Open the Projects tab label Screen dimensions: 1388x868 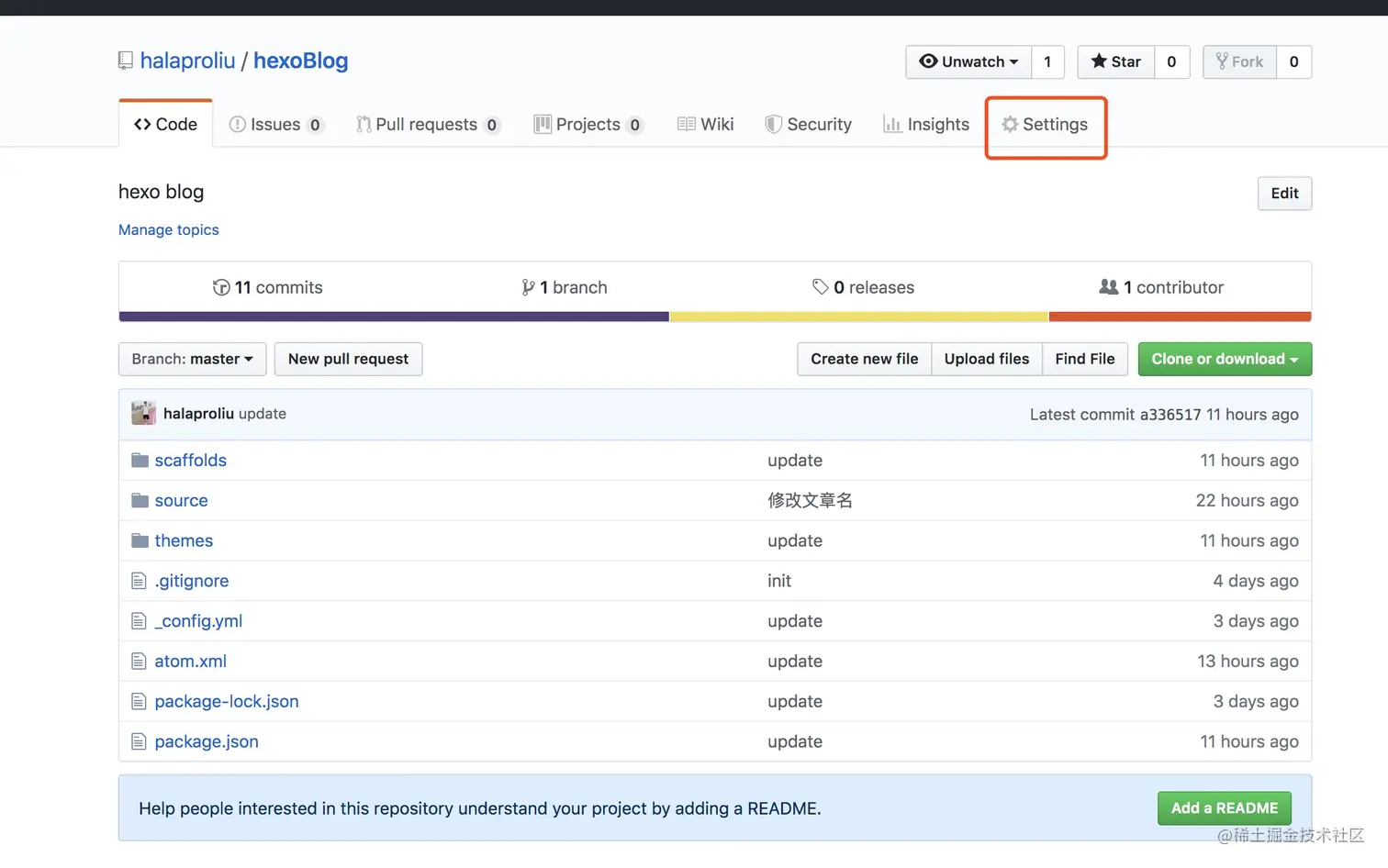click(x=588, y=124)
